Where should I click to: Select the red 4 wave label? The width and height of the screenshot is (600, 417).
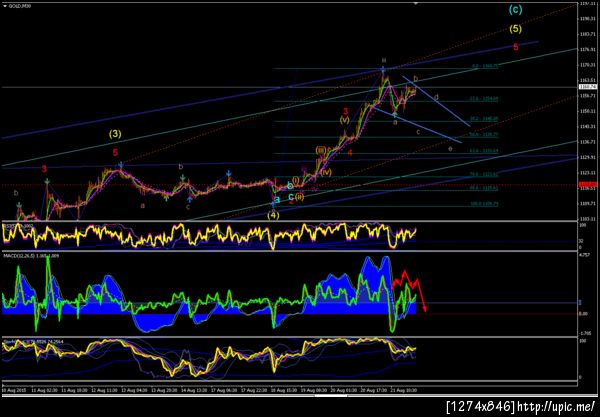tap(350, 153)
